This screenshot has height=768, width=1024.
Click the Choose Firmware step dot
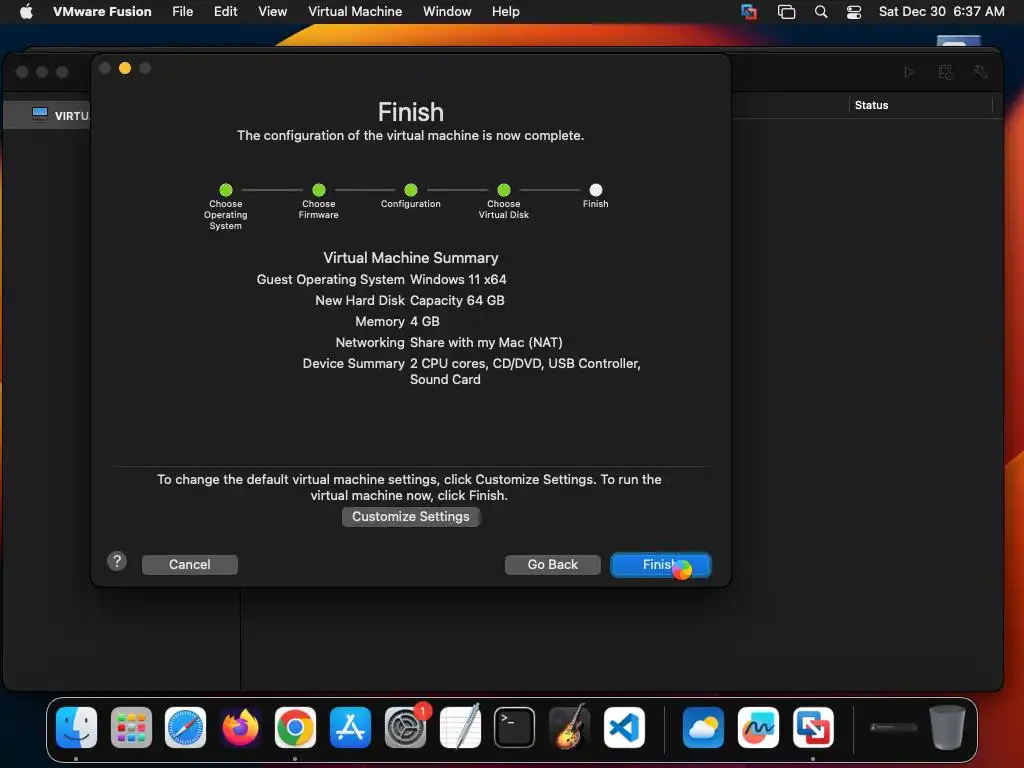point(319,190)
